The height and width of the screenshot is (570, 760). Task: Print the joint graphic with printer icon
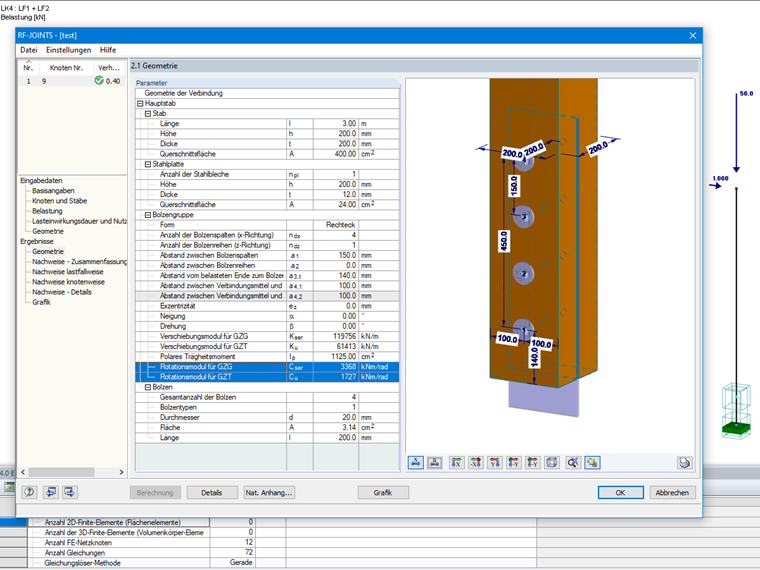click(x=684, y=462)
